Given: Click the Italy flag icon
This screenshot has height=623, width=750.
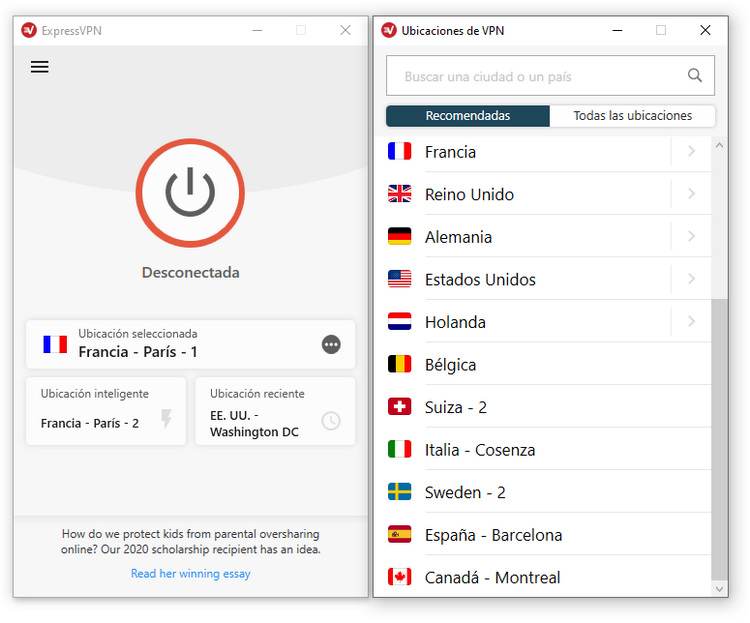Looking at the screenshot, I should pyautogui.click(x=399, y=449).
